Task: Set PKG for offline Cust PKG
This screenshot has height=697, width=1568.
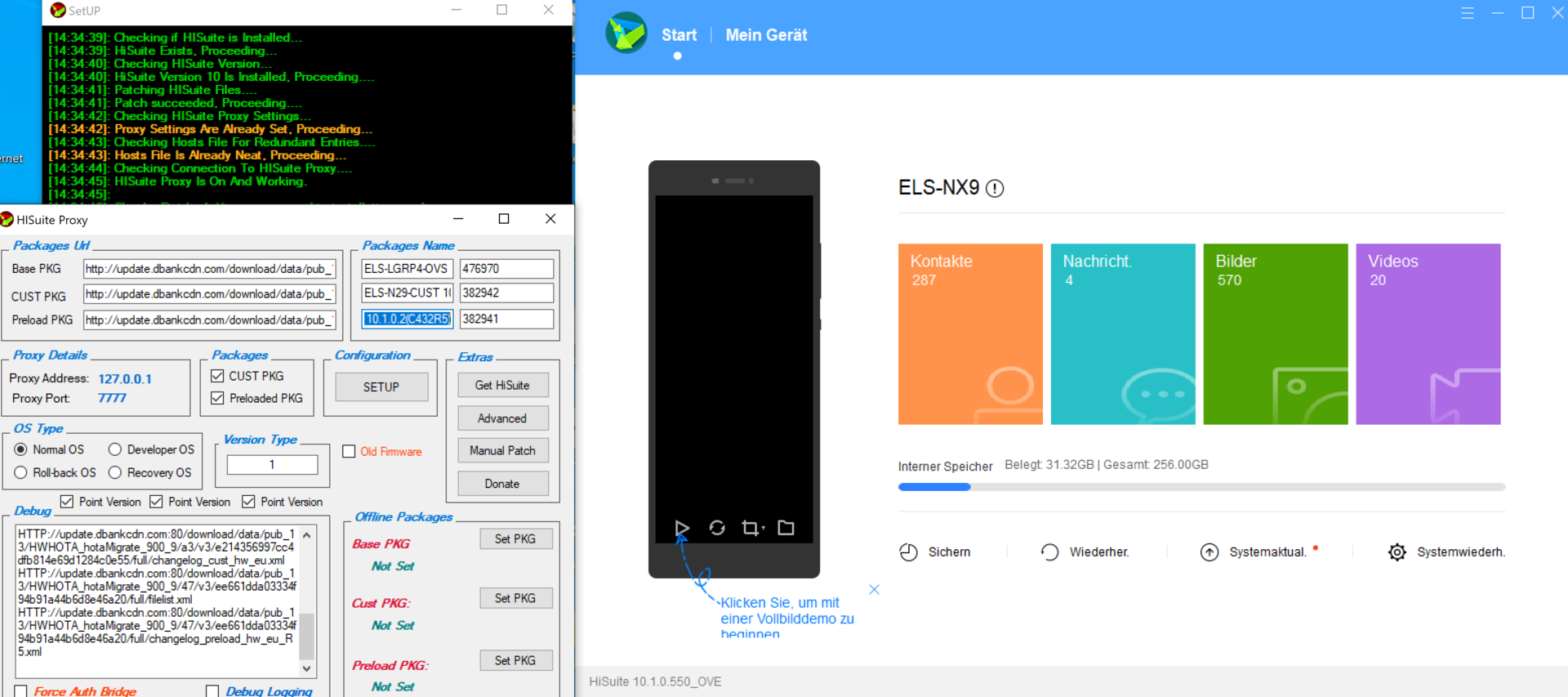Action: pos(515,598)
